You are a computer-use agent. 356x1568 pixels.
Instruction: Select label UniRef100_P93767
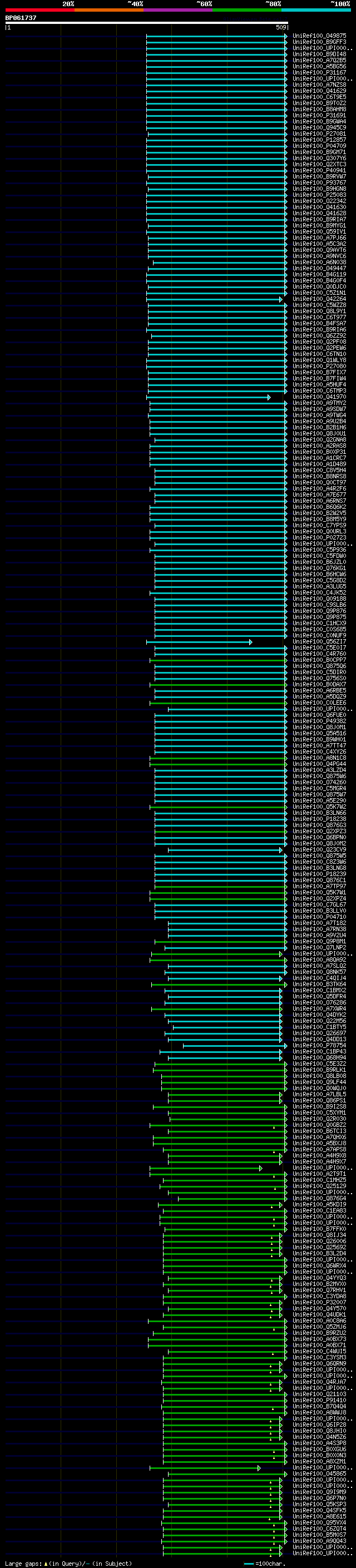319,182
